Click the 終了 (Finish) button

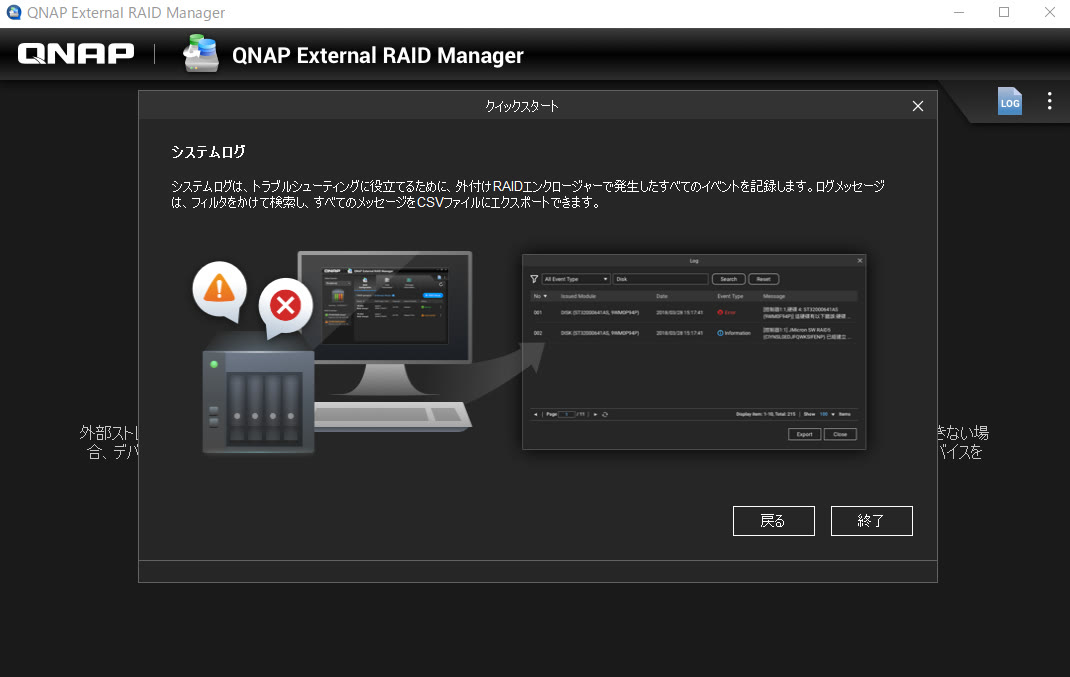[x=871, y=521]
